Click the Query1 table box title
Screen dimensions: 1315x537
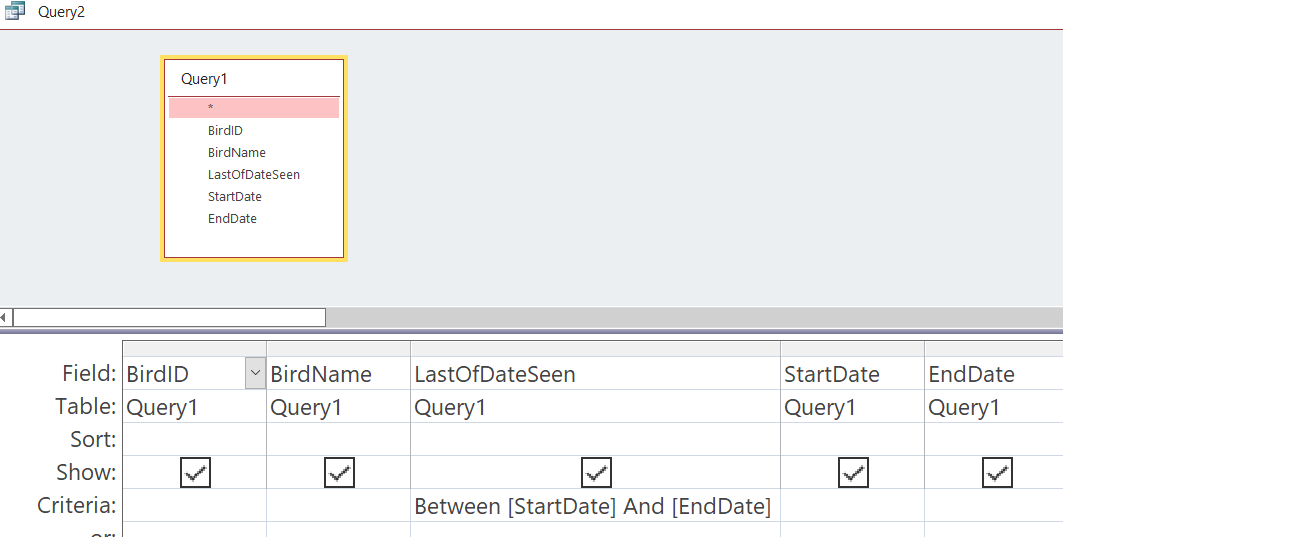204,79
